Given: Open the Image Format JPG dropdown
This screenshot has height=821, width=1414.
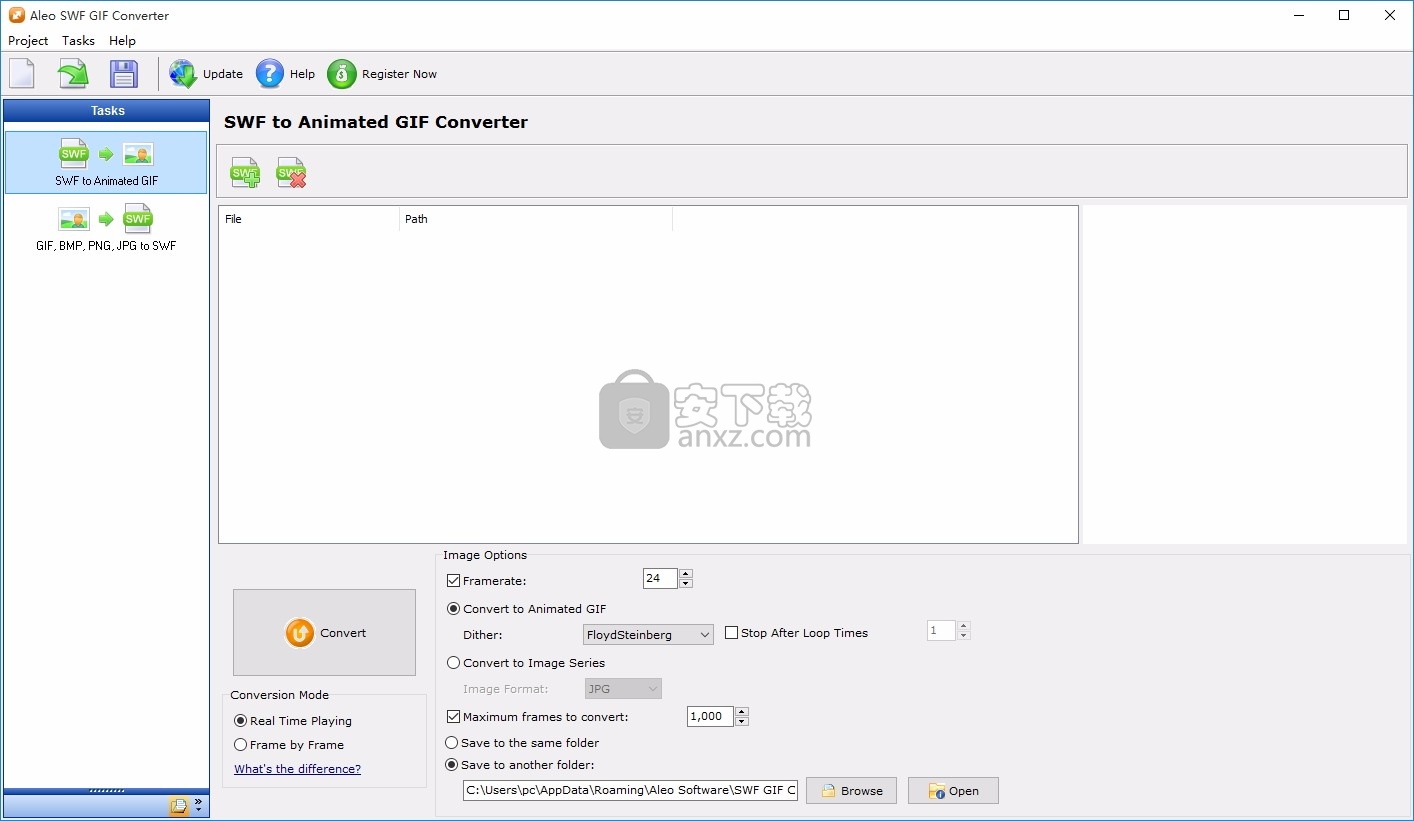Looking at the screenshot, I should pos(623,689).
